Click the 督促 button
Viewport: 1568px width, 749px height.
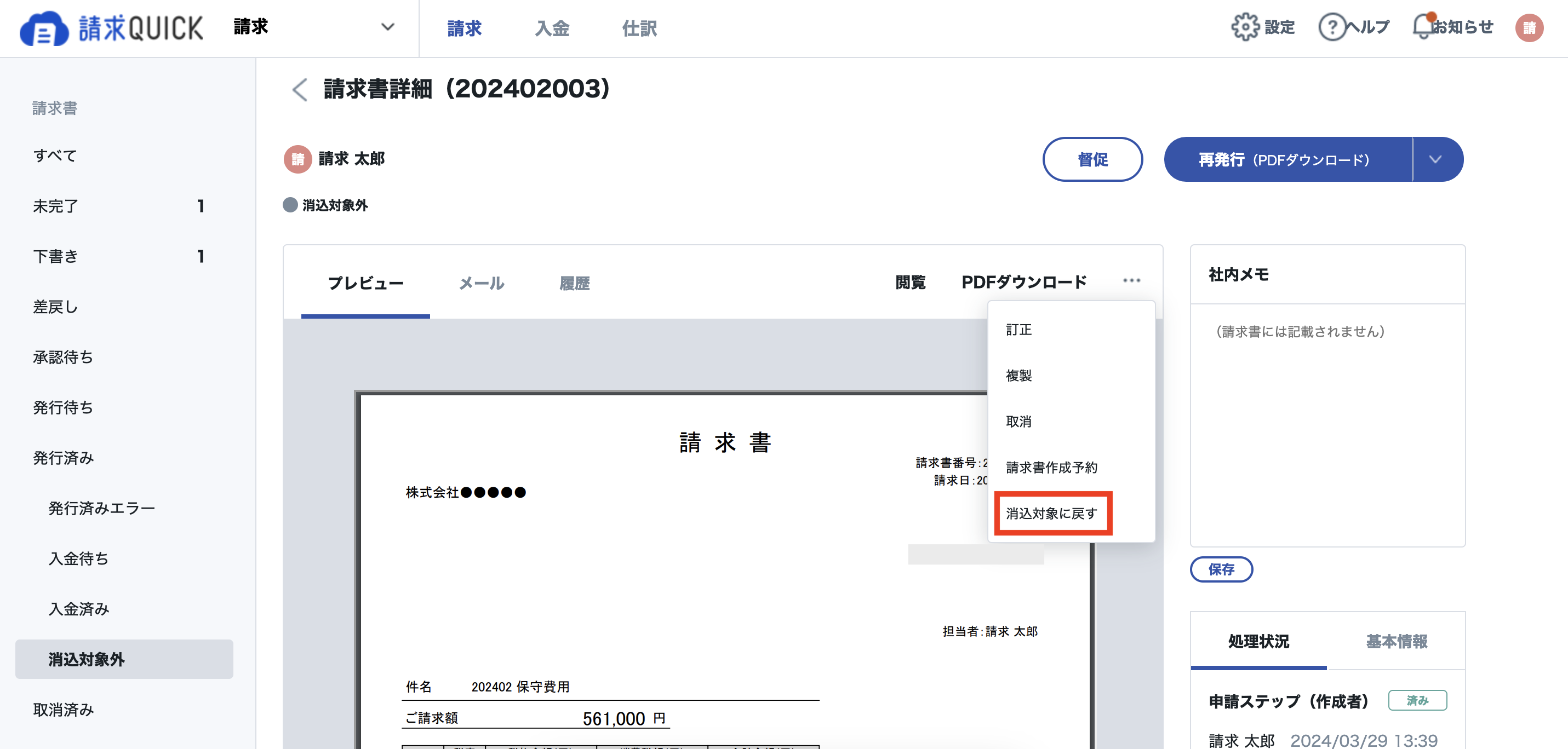1092,159
